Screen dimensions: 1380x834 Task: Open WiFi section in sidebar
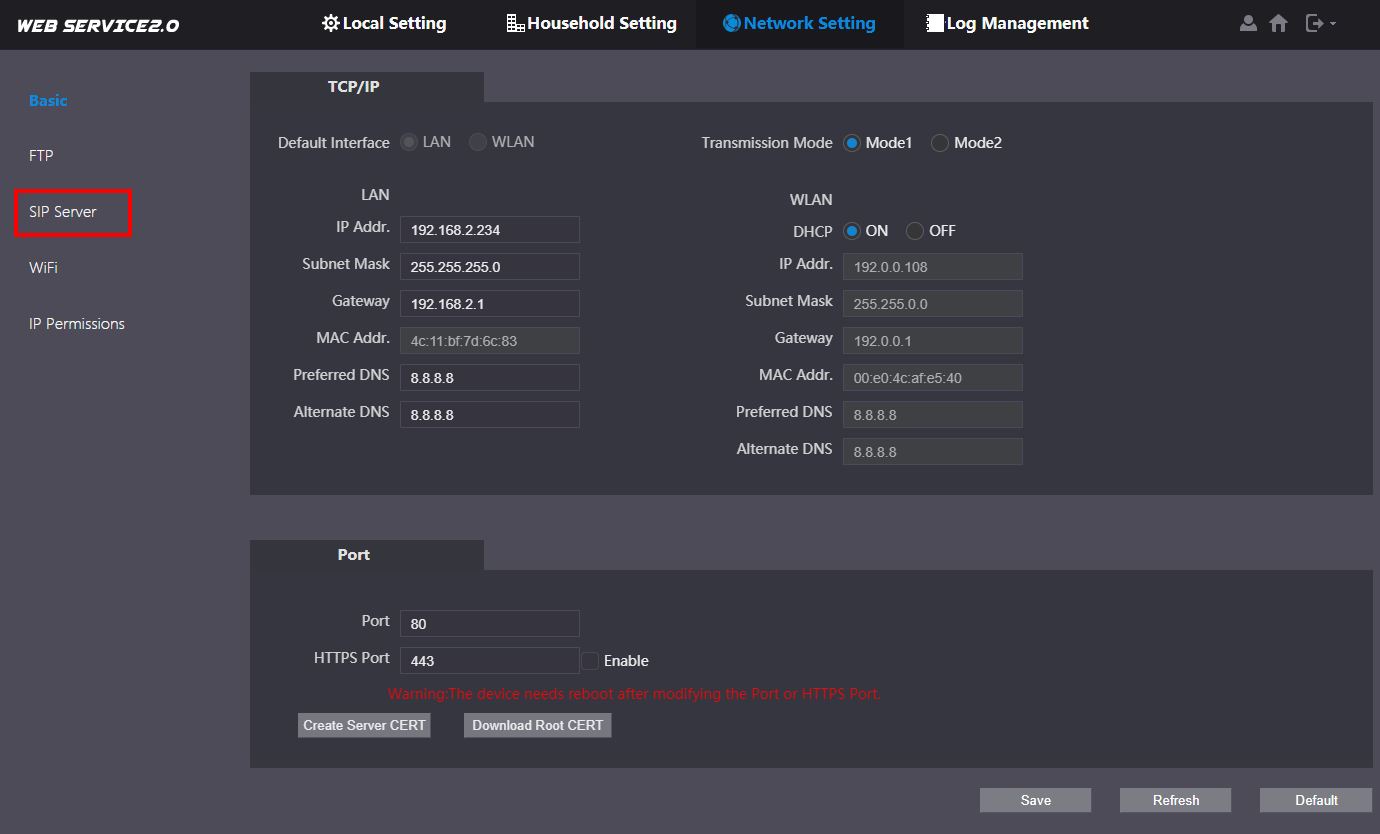(x=43, y=268)
